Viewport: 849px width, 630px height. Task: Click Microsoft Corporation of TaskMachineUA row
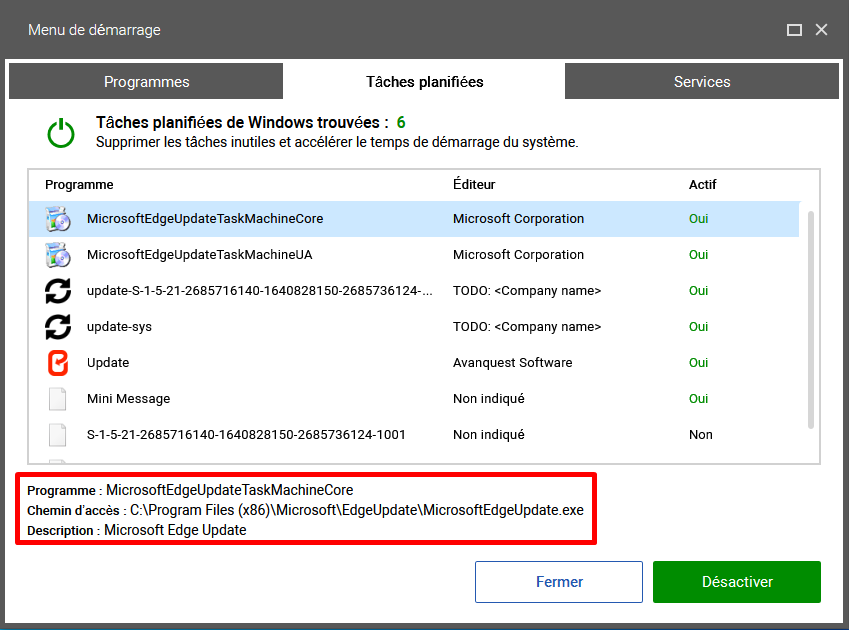518,254
